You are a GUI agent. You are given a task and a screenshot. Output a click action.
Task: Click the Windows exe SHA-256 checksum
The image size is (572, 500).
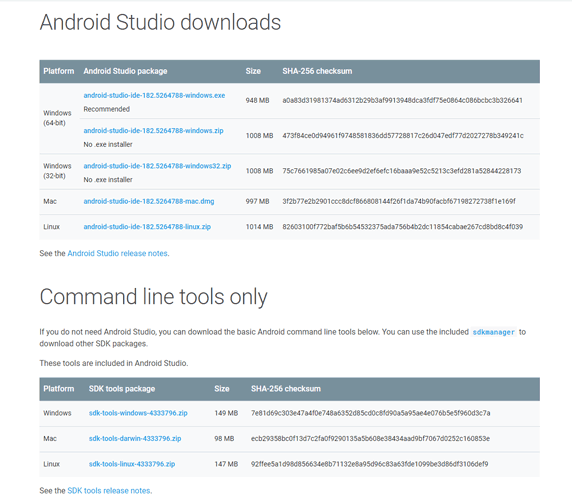click(402, 100)
